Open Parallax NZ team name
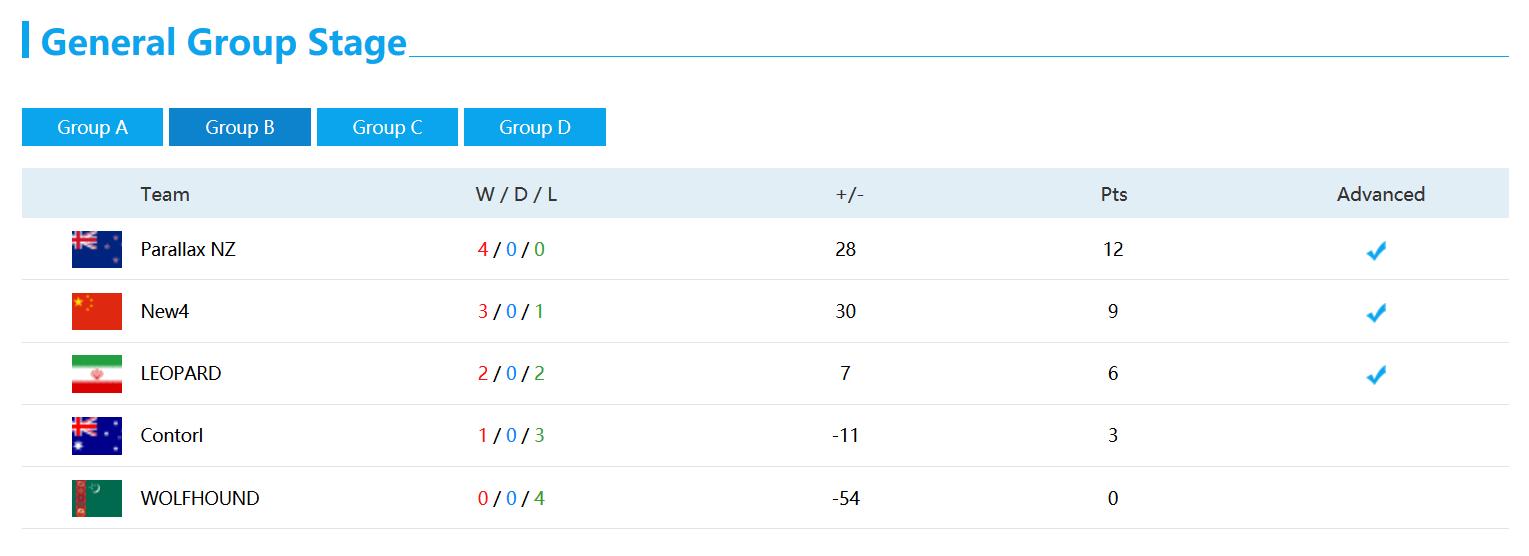Viewport: 1529px width, 556px height. [x=188, y=249]
